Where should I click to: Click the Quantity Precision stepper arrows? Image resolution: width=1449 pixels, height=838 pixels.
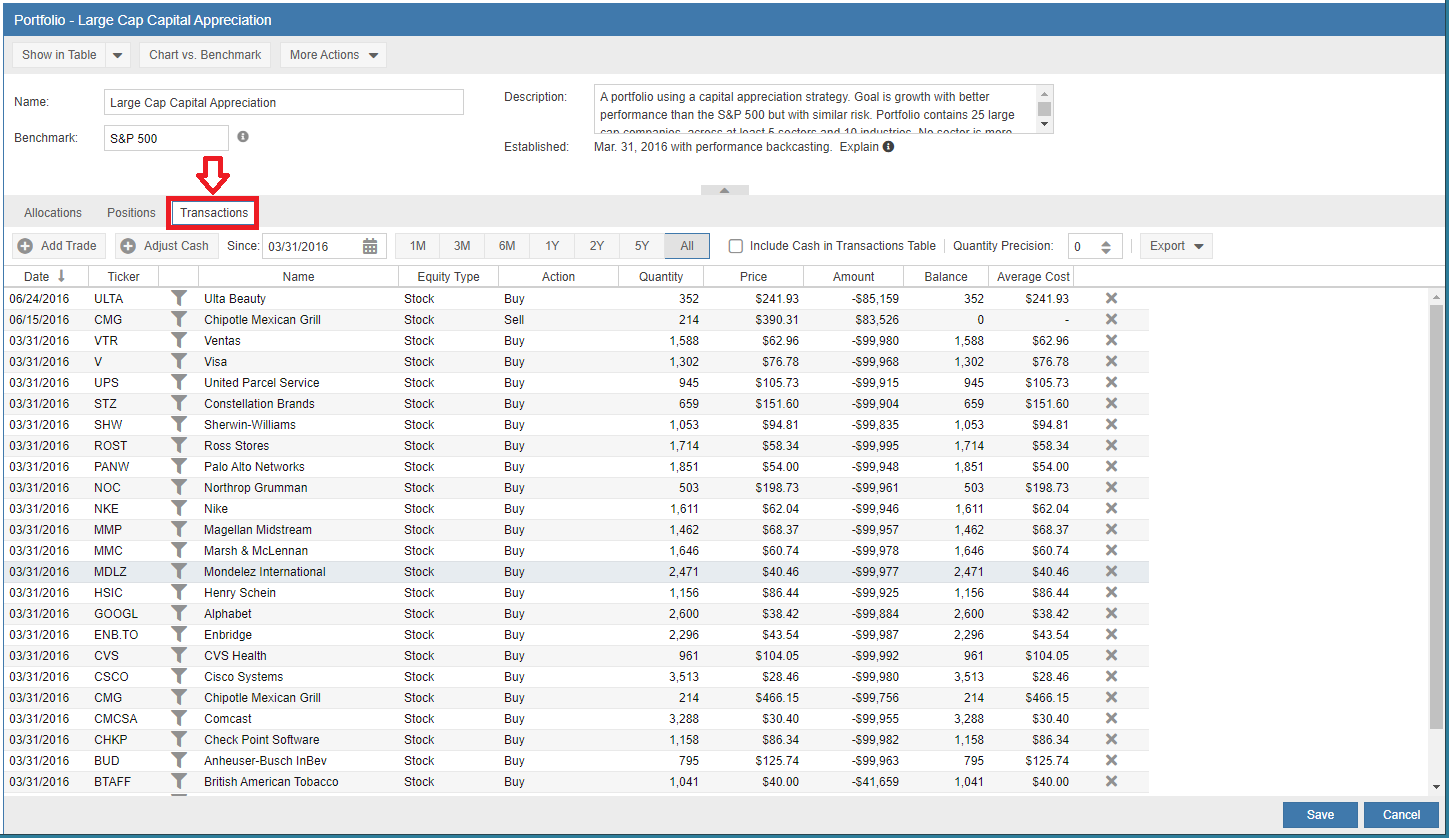[1105, 247]
